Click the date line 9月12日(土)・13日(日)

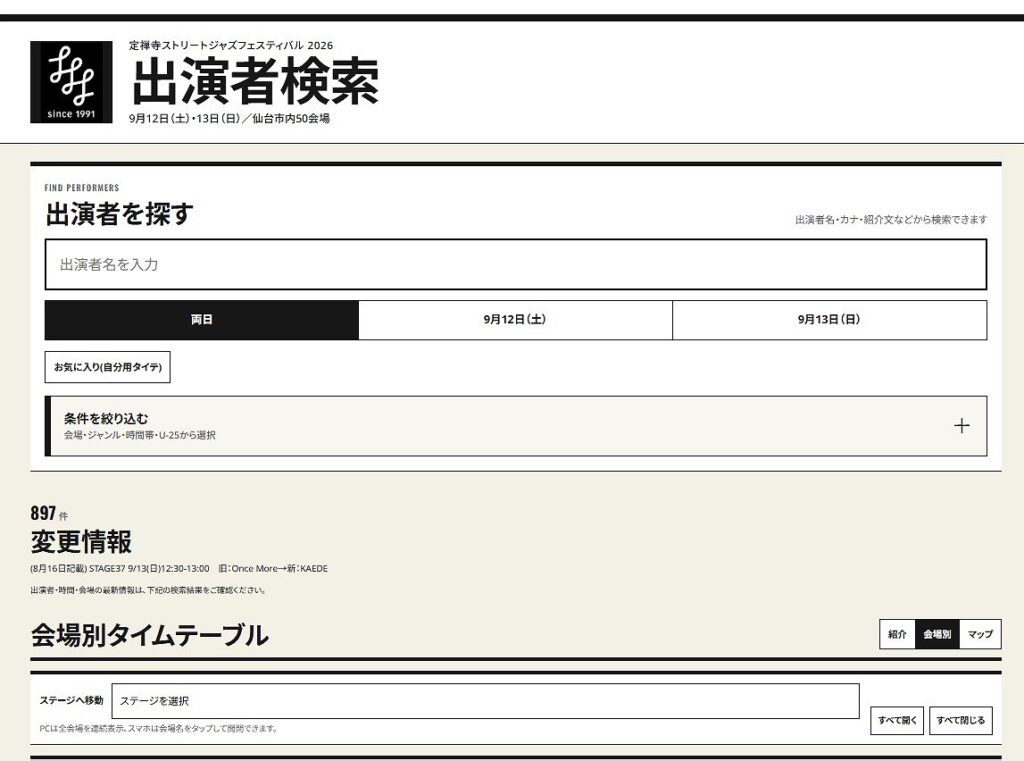click(229, 118)
